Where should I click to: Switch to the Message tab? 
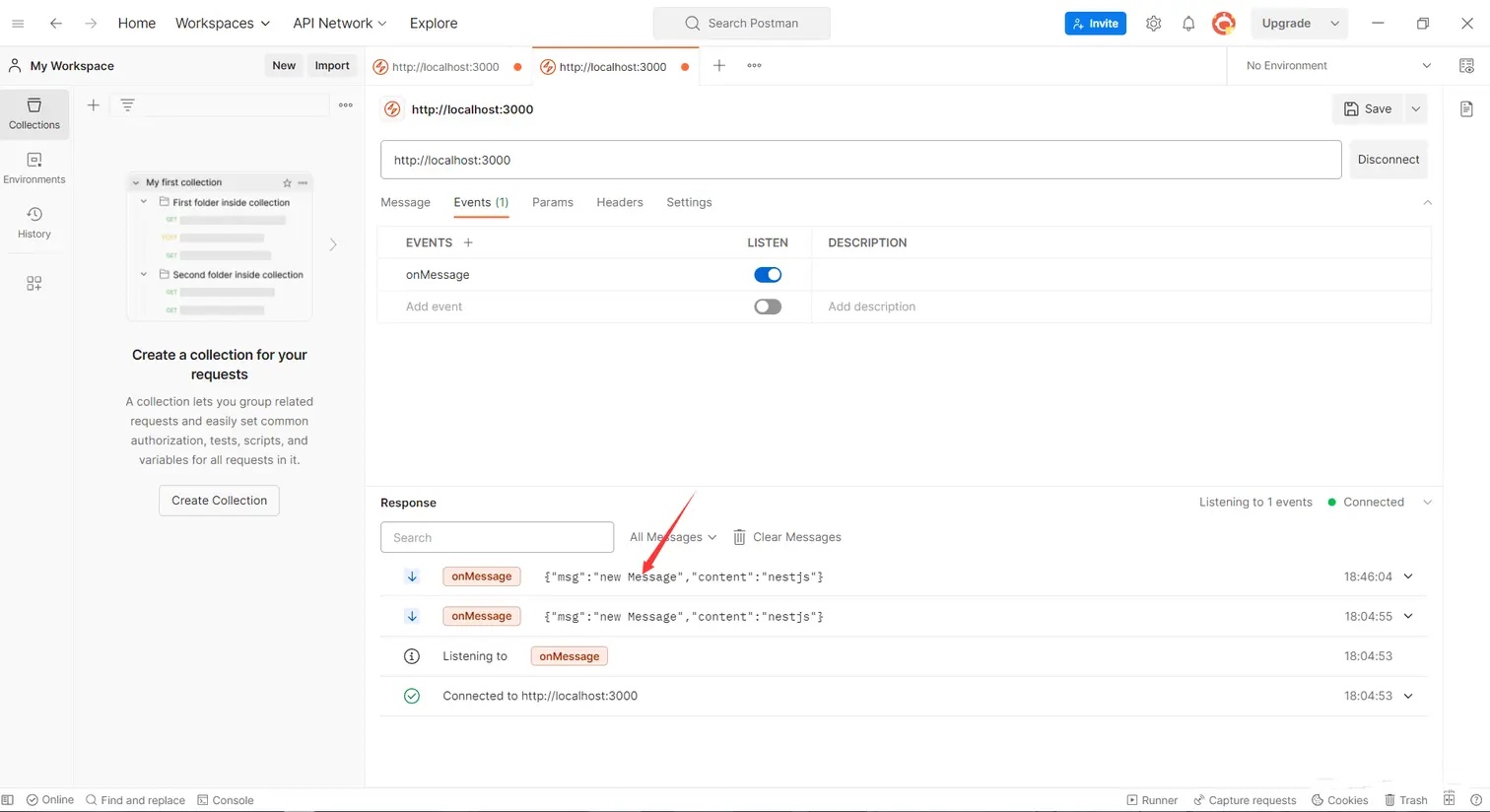coord(405,202)
